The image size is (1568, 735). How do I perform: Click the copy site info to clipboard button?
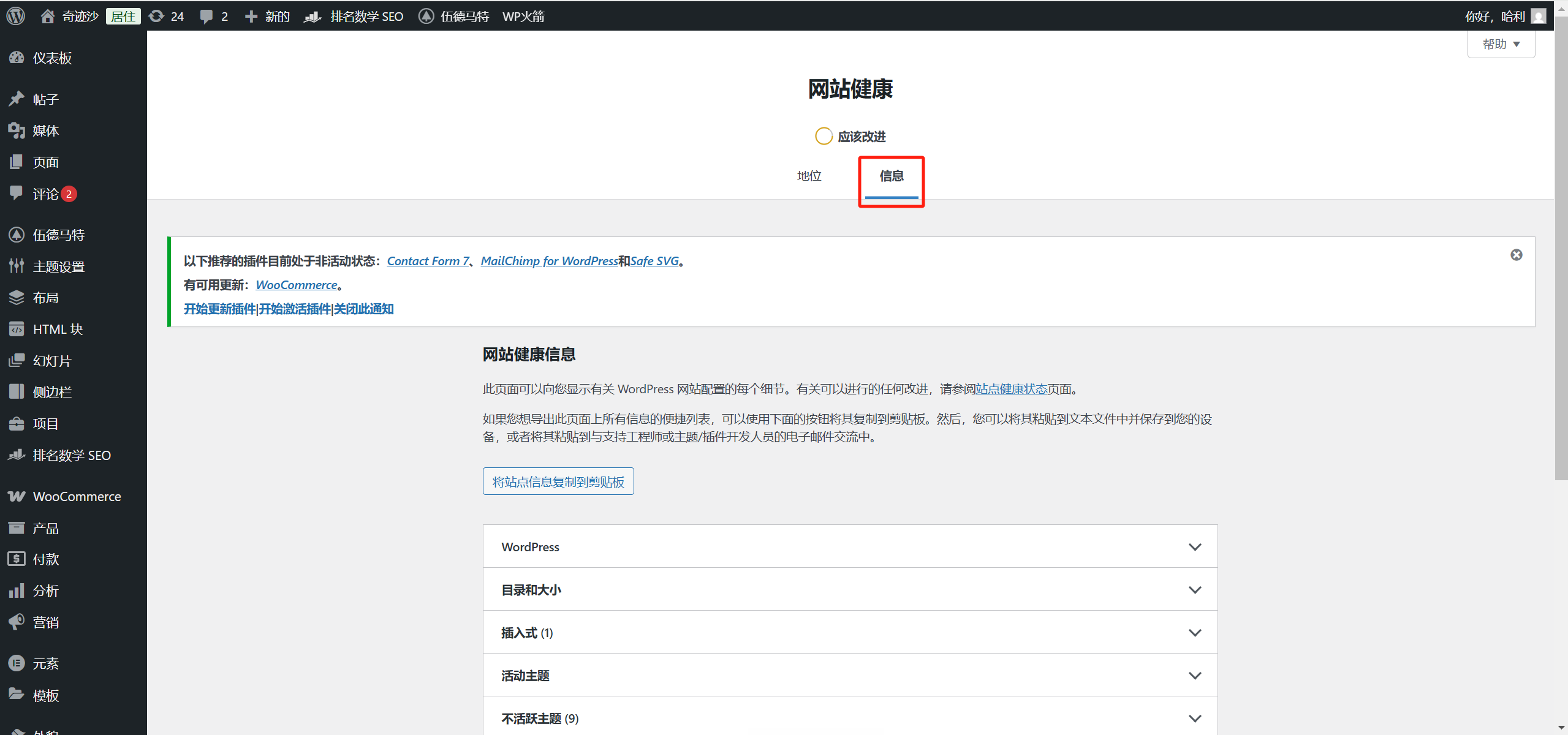pyautogui.click(x=557, y=481)
